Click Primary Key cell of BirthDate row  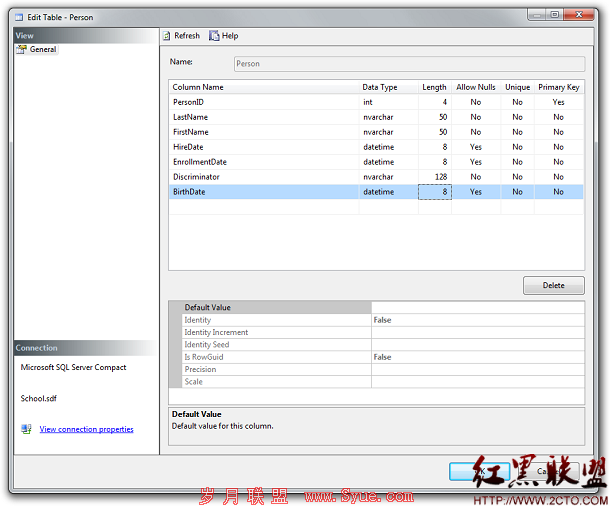point(559,192)
